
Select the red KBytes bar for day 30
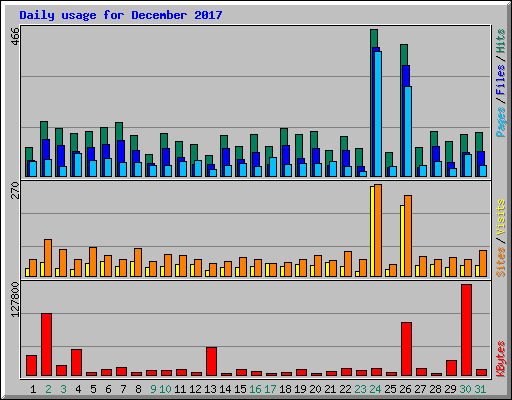466,330
